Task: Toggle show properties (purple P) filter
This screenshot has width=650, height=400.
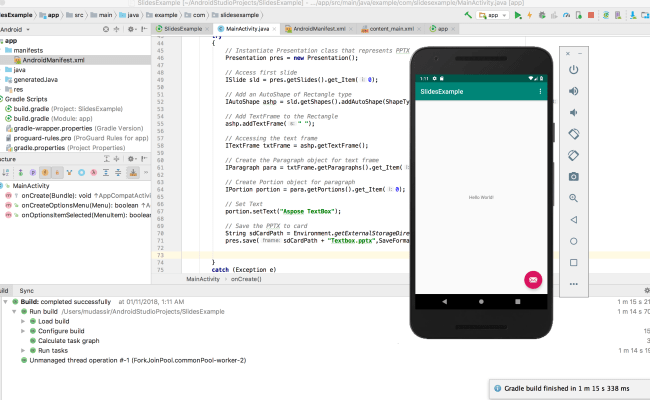Action: pyautogui.click(x=33, y=172)
